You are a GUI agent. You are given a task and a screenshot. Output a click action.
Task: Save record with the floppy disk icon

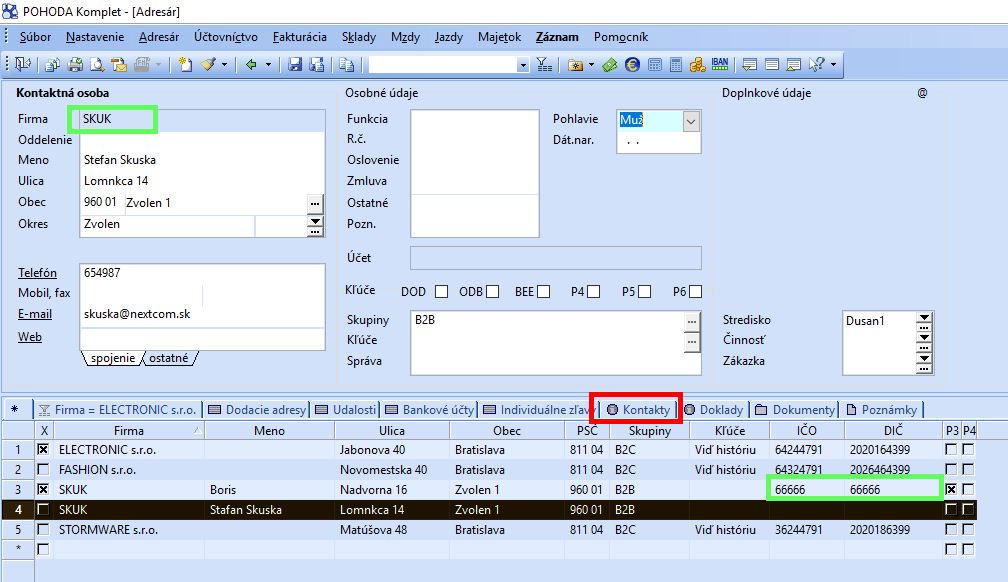click(x=295, y=64)
